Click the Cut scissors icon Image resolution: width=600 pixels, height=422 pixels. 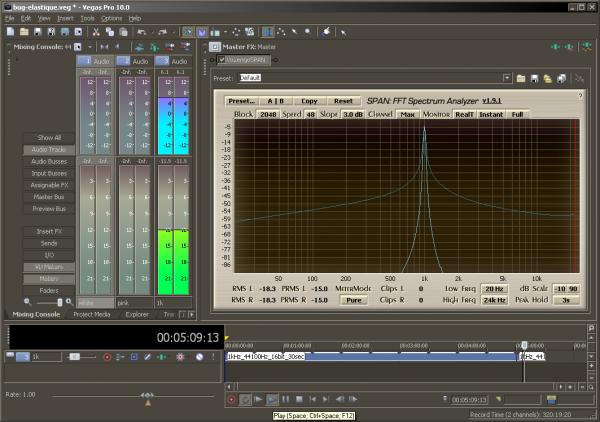pyautogui.click(x=96, y=32)
